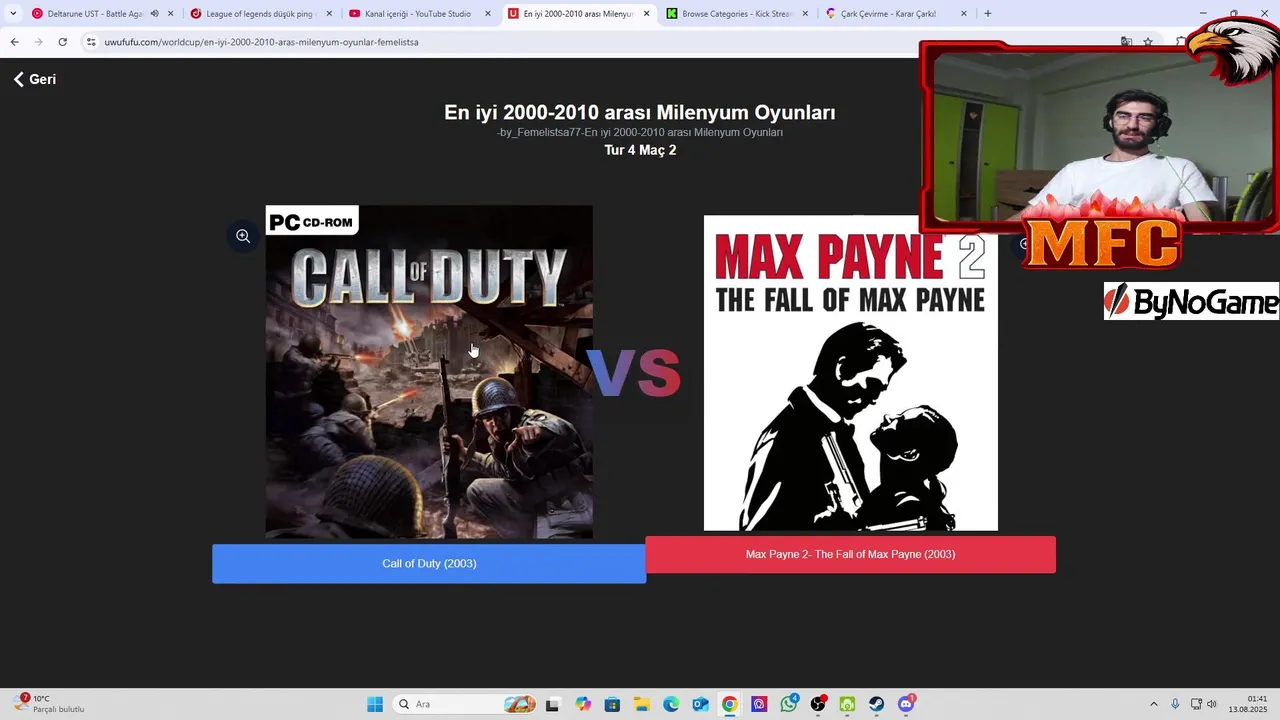This screenshot has width=1280, height=720.
Task: Open the Kanal içeriği YouTube Studio tab
Action: point(418,14)
